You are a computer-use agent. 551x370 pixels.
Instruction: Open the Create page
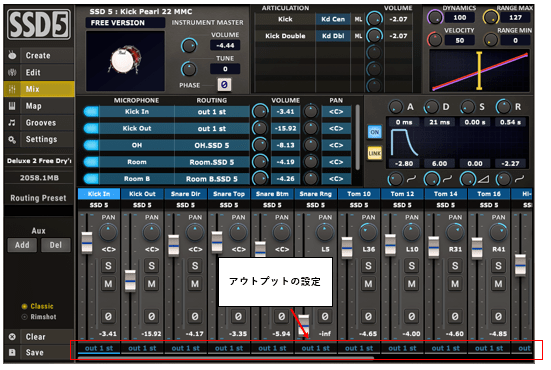[x=39, y=55]
